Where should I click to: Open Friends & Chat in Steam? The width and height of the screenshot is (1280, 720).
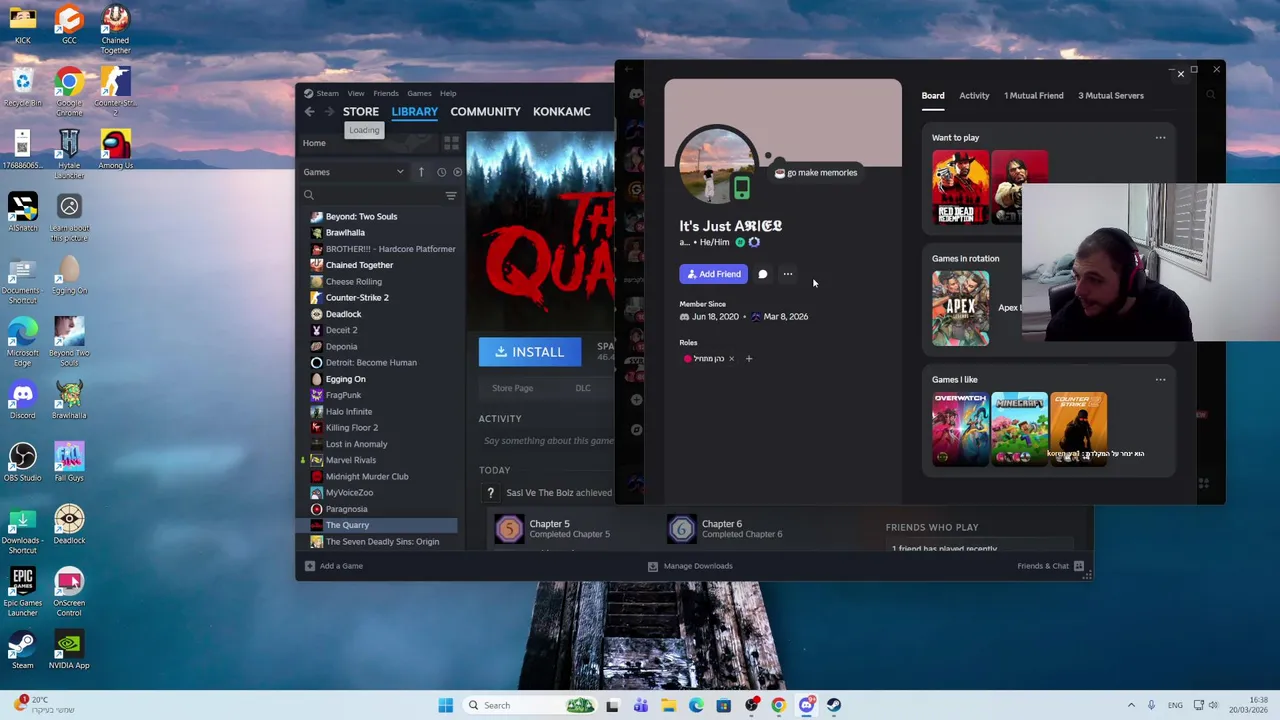pos(1050,566)
